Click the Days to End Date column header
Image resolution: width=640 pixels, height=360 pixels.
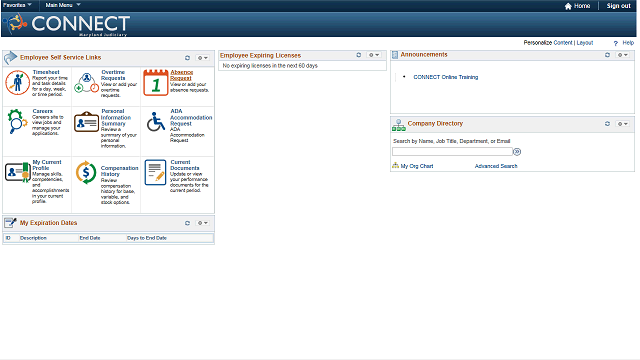147,238
